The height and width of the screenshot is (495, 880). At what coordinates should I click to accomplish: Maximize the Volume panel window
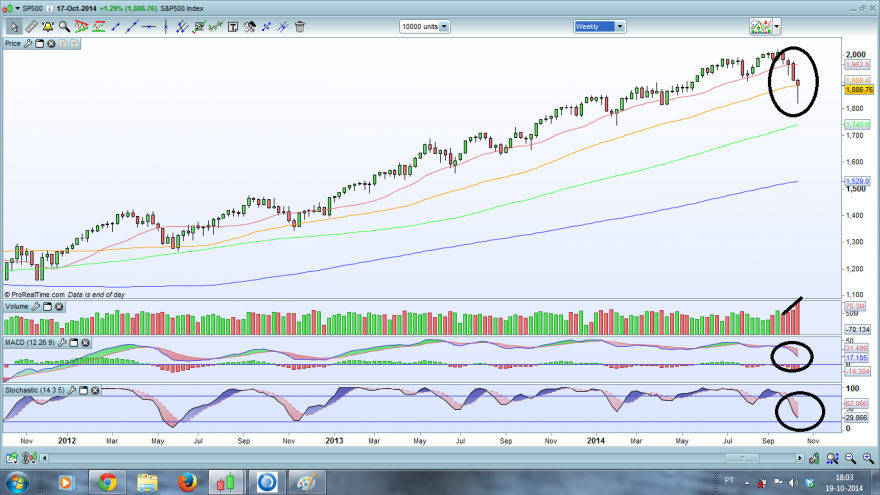pyautogui.click(x=47, y=306)
